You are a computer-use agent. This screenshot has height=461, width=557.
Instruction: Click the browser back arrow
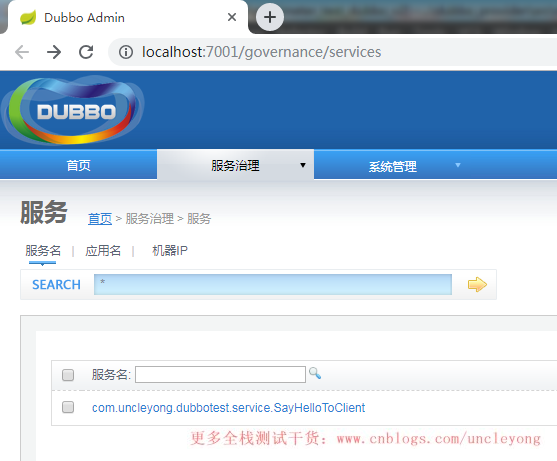click(x=22, y=52)
